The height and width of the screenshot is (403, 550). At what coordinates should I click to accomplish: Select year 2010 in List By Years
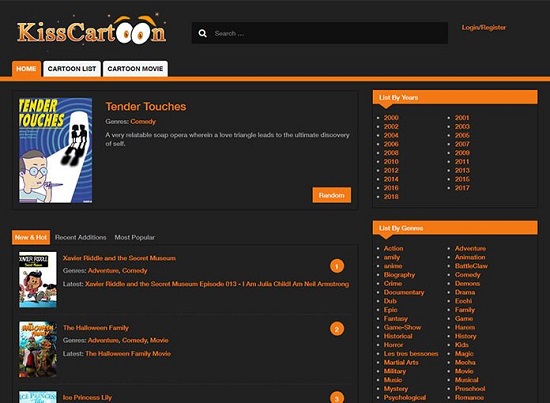[x=391, y=162]
